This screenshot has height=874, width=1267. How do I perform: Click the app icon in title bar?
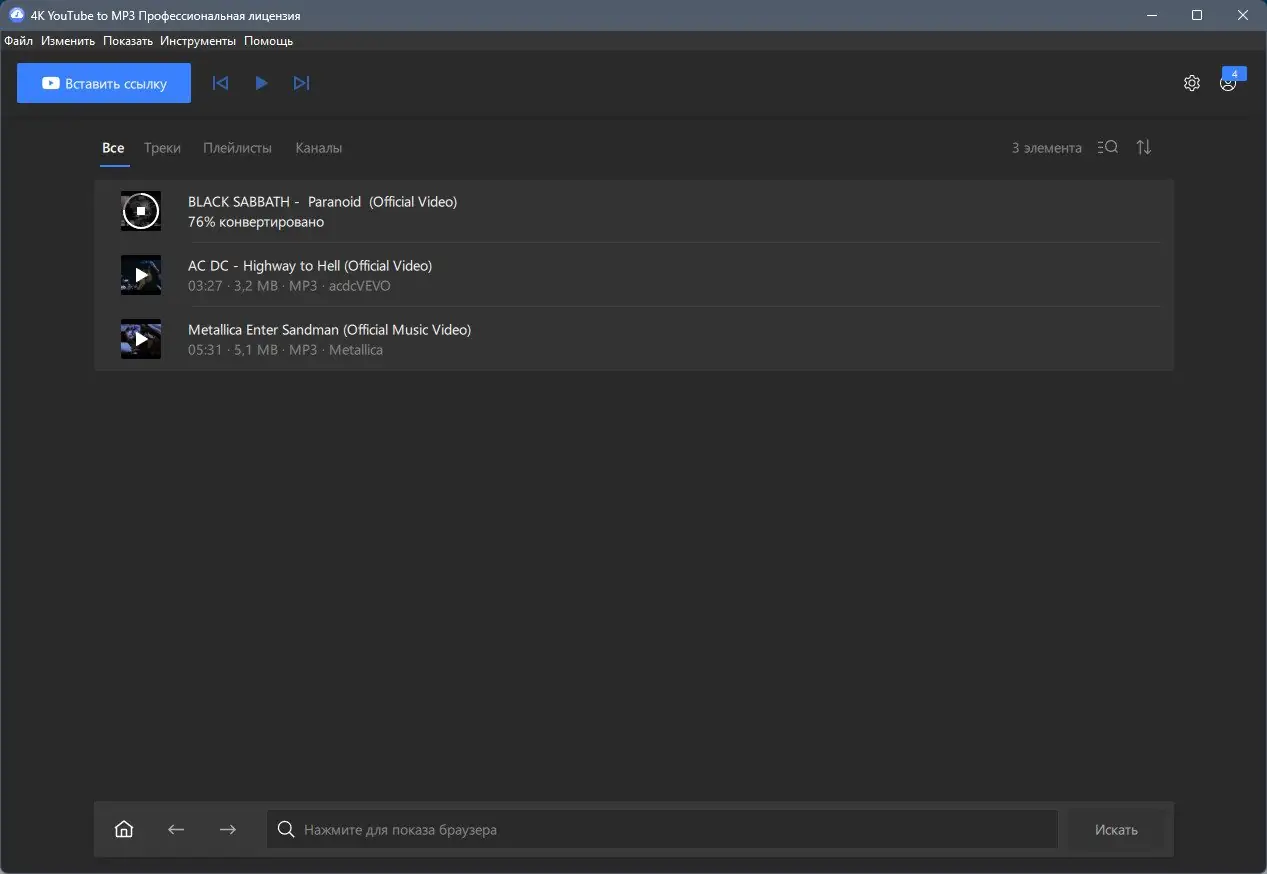[16, 15]
